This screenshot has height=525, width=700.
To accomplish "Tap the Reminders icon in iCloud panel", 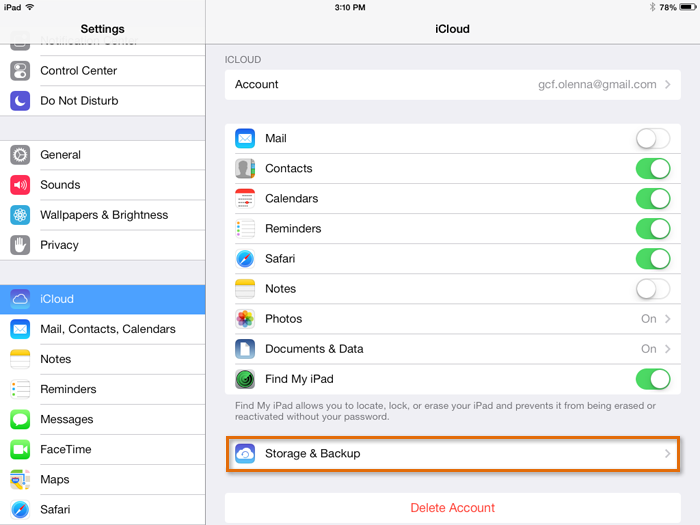I will pyautogui.click(x=245, y=229).
